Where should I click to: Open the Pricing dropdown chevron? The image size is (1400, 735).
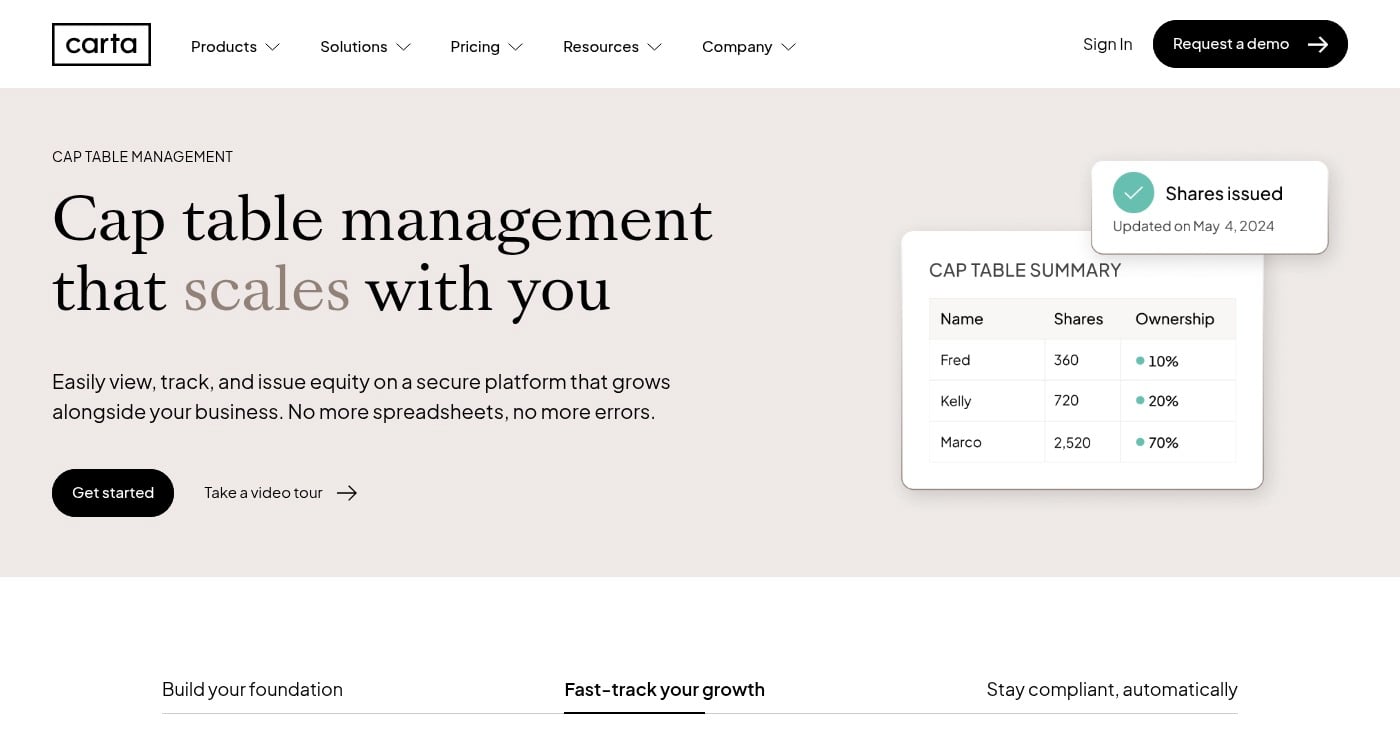pos(516,47)
